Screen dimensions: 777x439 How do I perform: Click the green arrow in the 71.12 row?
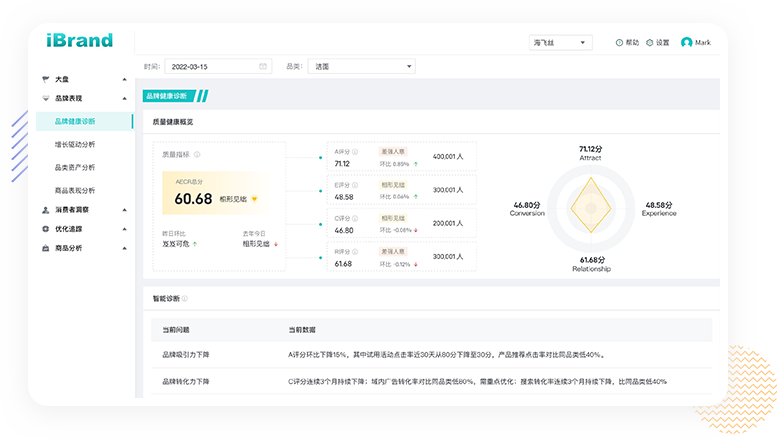point(416,164)
